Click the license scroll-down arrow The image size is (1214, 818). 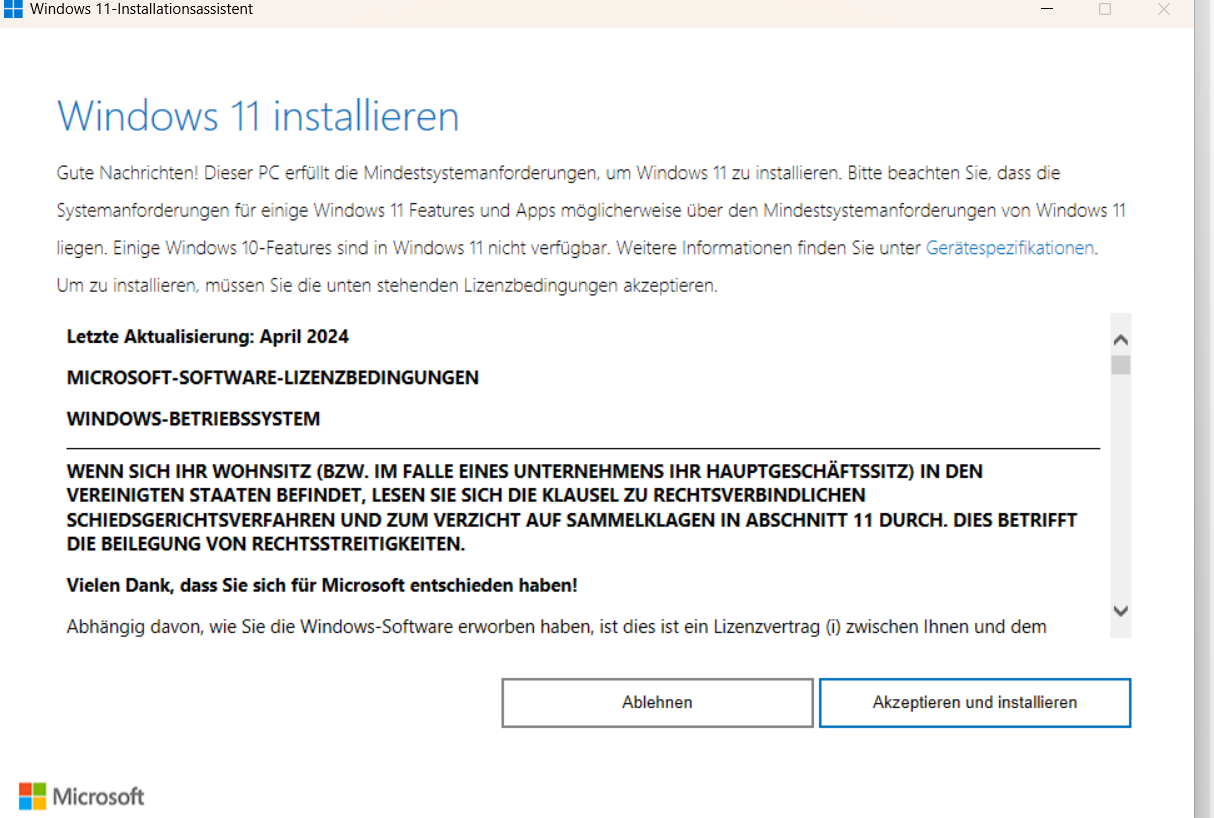point(1121,610)
